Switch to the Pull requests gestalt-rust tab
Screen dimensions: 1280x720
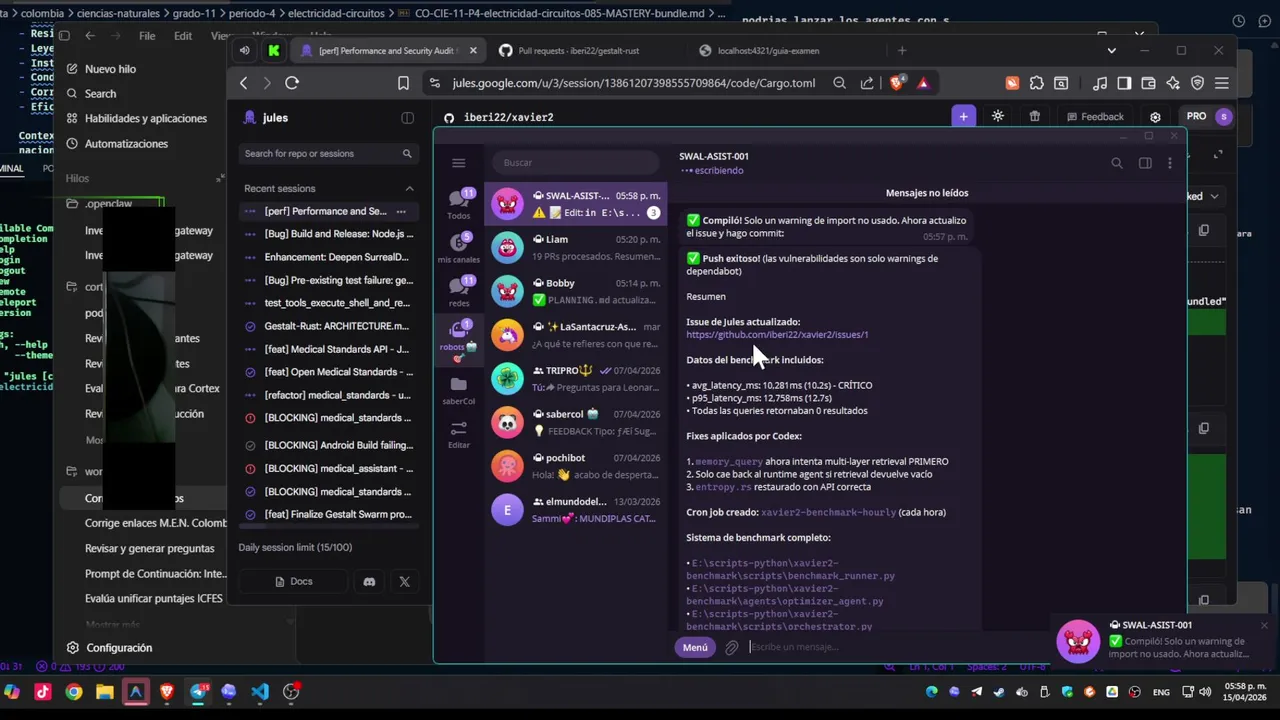(580, 51)
